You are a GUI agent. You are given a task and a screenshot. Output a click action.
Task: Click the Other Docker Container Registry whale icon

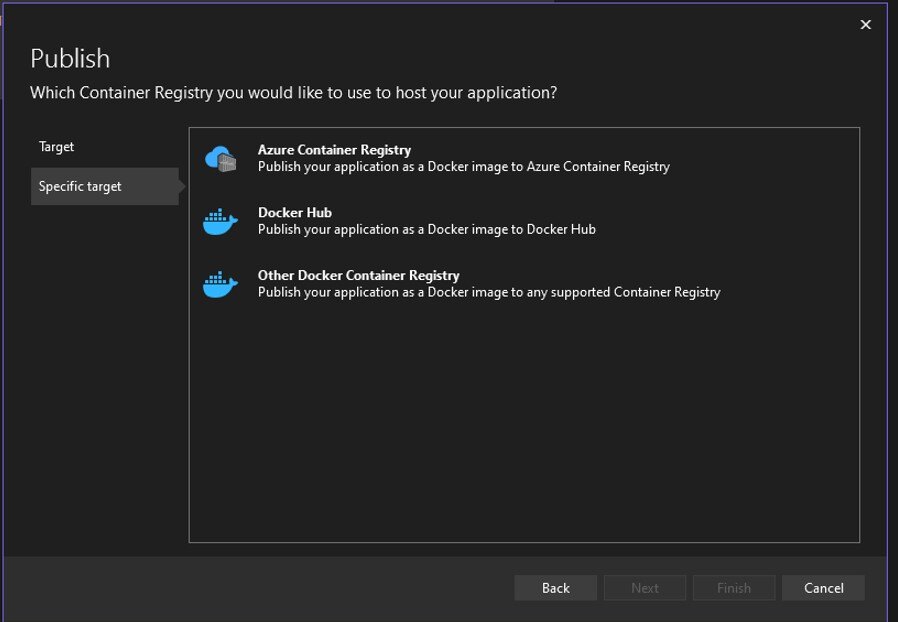[220, 284]
